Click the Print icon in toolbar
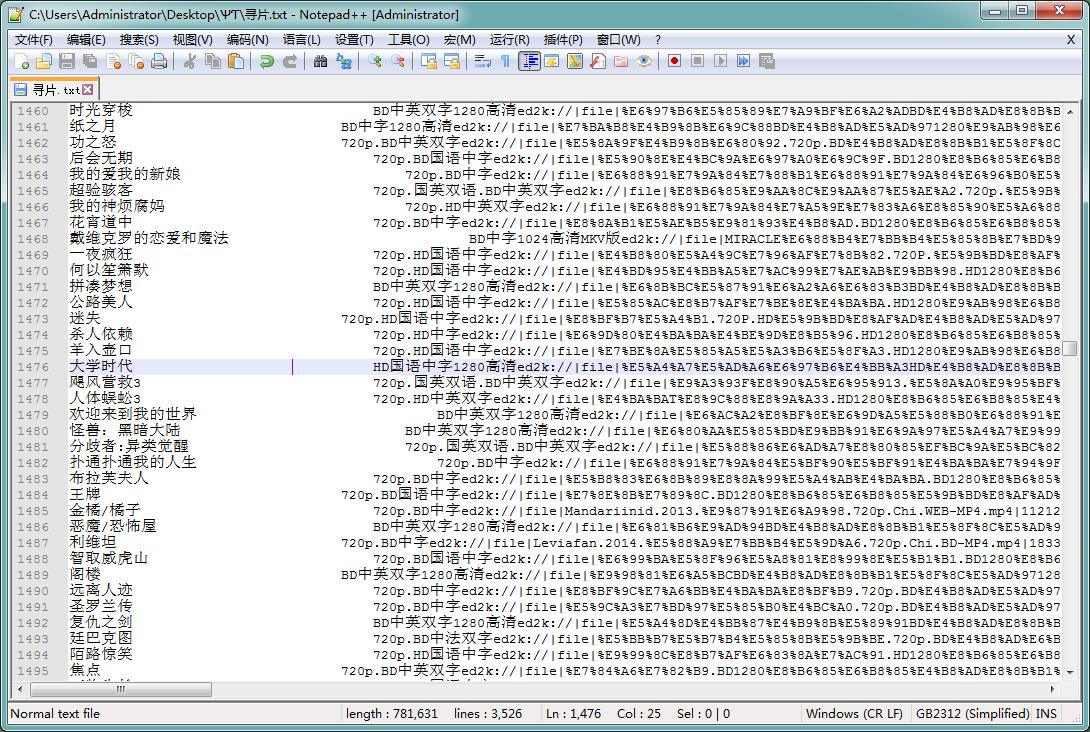The height and width of the screenshot is (732, 1090). (x=159, y=62)
